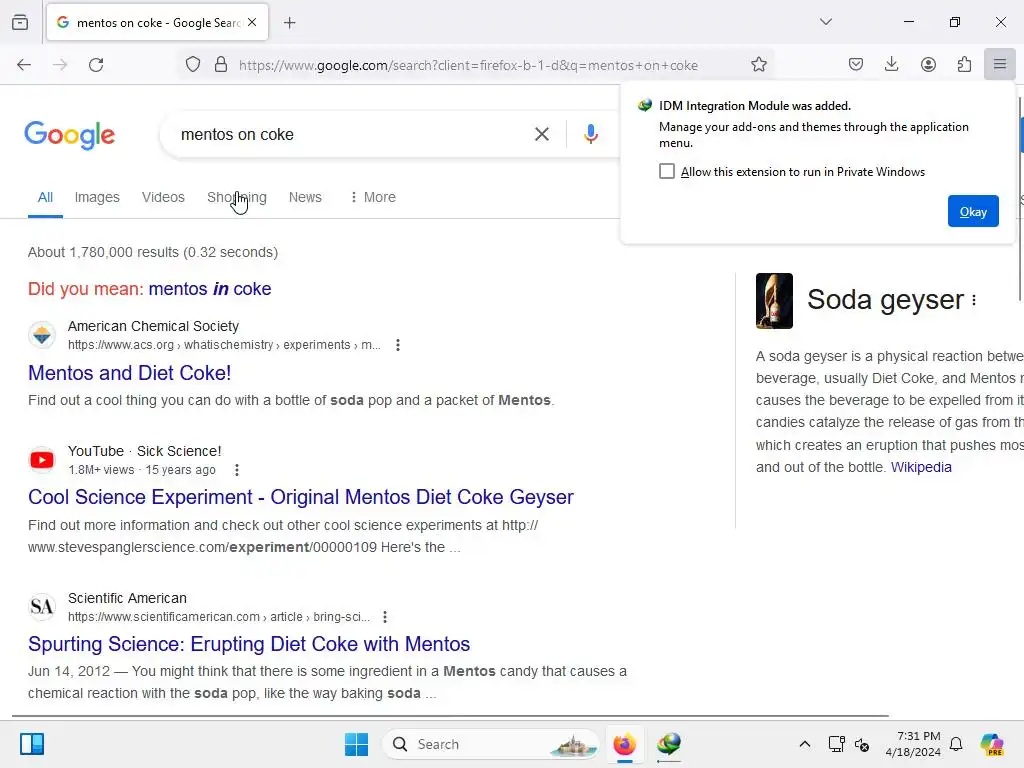
Task: Click the Soda geyser thumbnail image
Action: [x=774, y=300]
